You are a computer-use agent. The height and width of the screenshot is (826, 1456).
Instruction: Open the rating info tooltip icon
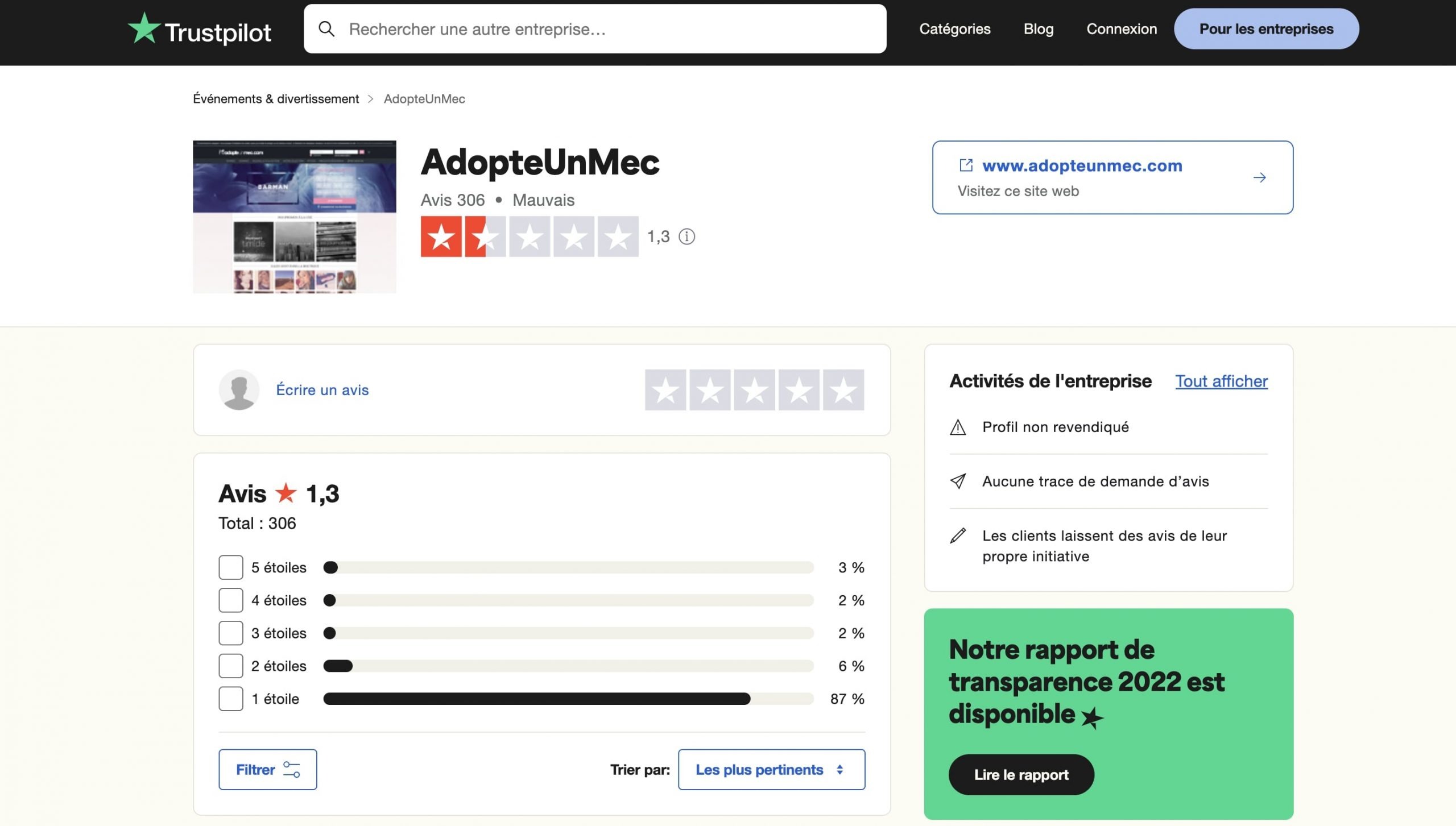[688, 237]
